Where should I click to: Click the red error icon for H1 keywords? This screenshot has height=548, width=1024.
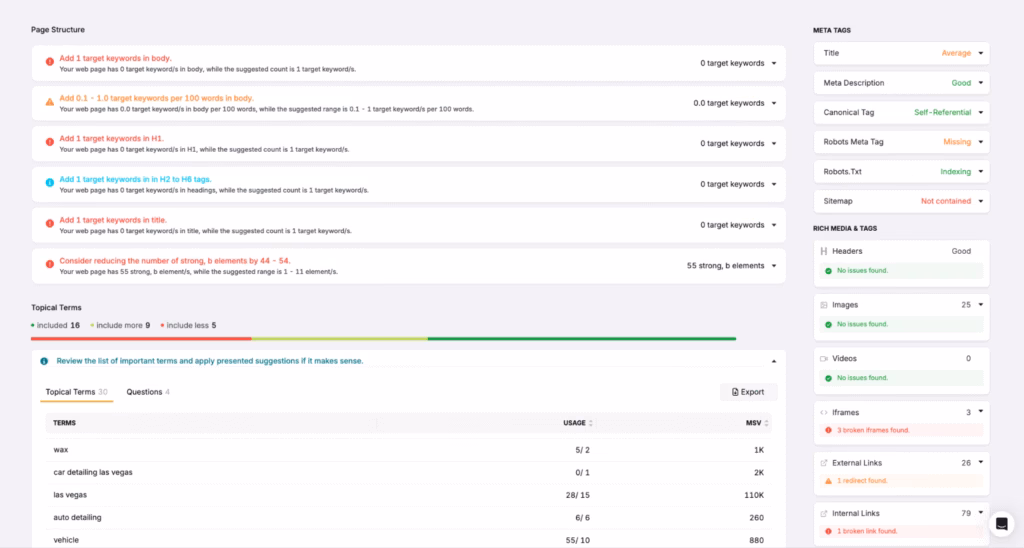[x=50, y=143]
